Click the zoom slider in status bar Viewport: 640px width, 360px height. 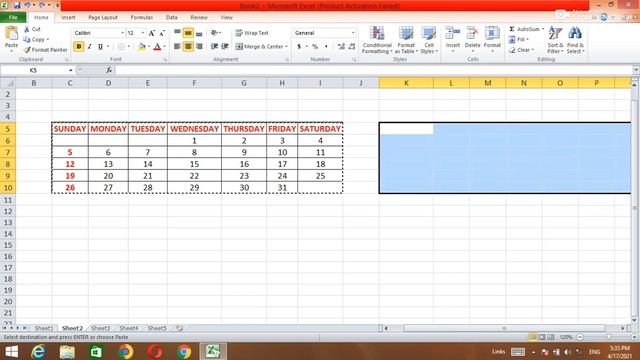point(608,337)
